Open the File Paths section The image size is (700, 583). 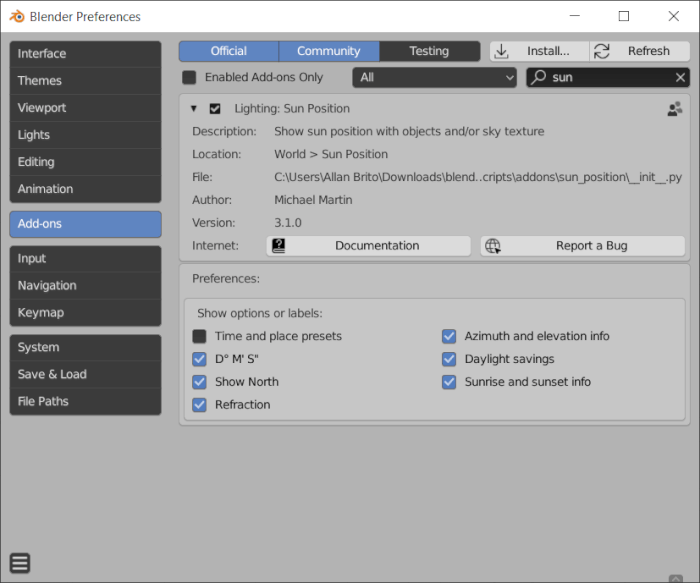coord(85,401)
